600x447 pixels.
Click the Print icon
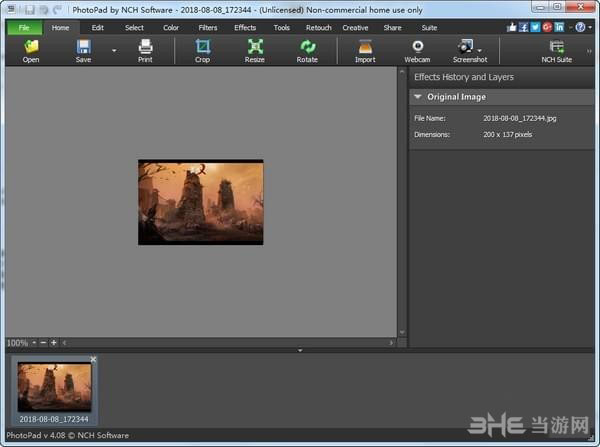pyautogui.click(x=145, y=46)
